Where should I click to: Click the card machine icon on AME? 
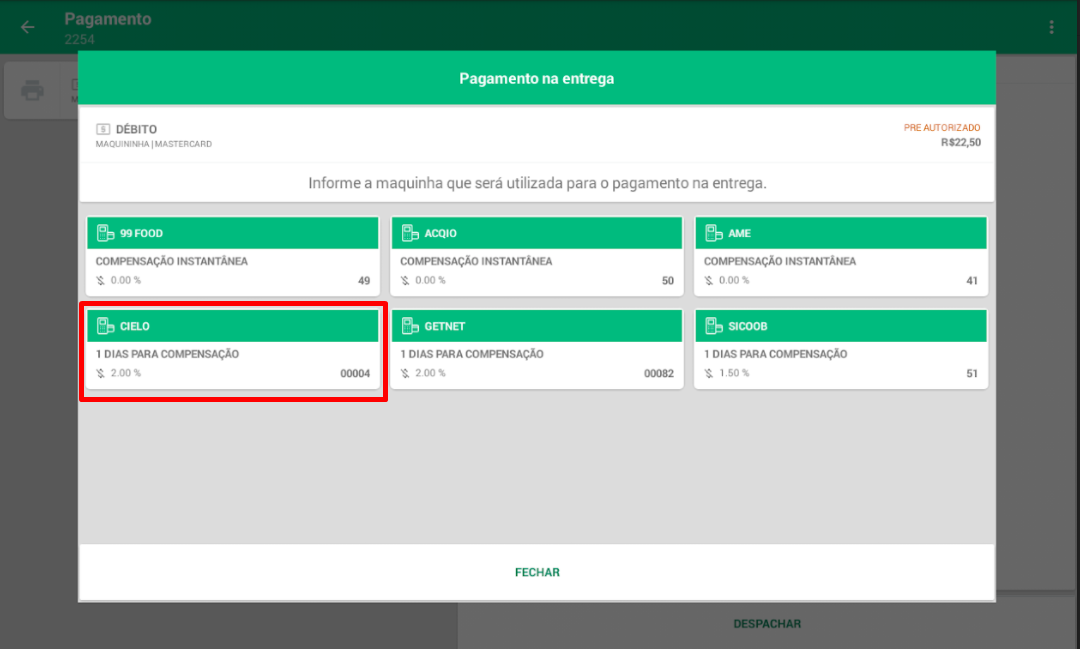pos(714,233)
